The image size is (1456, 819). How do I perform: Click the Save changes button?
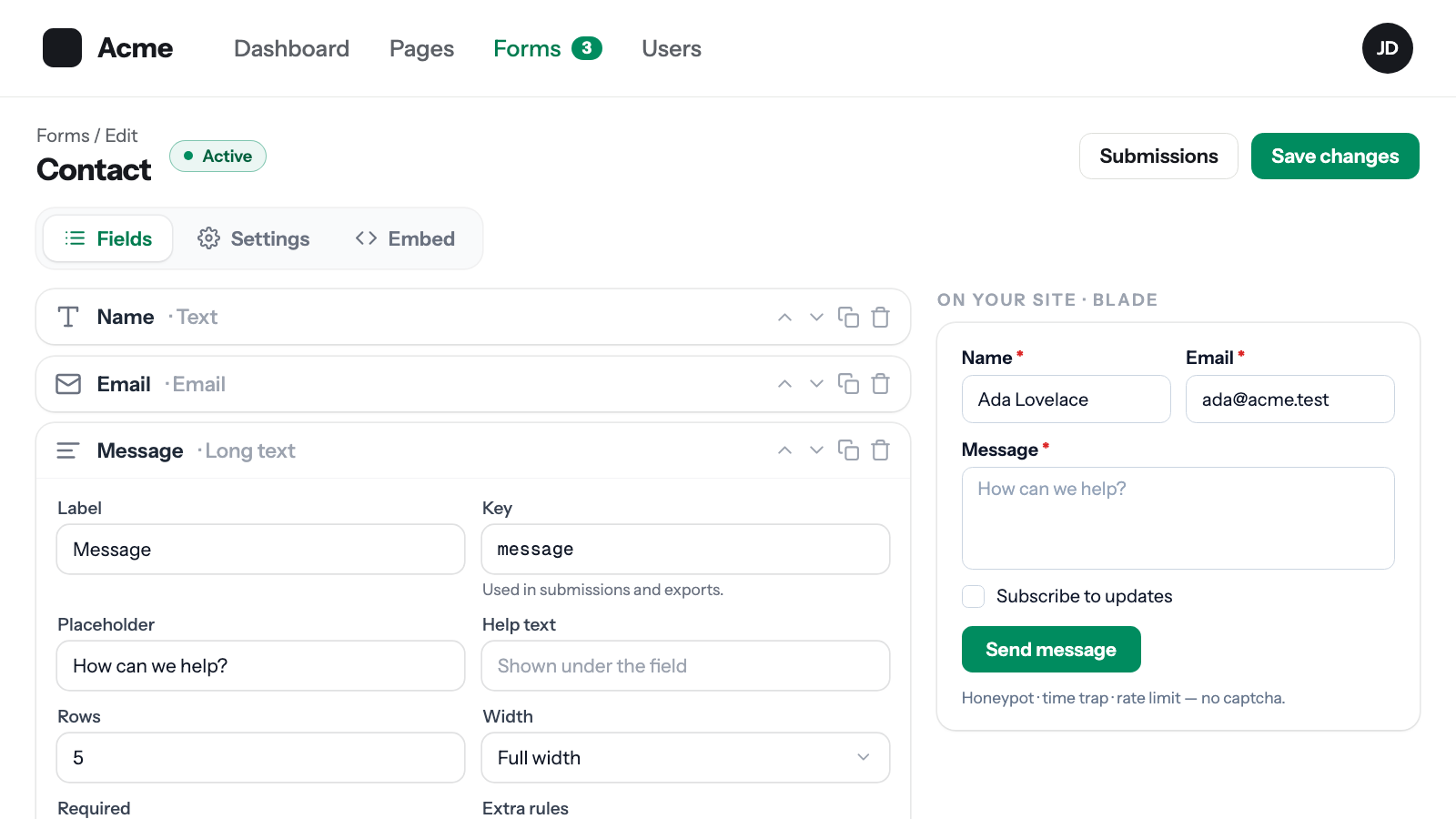coord(1335,157)
